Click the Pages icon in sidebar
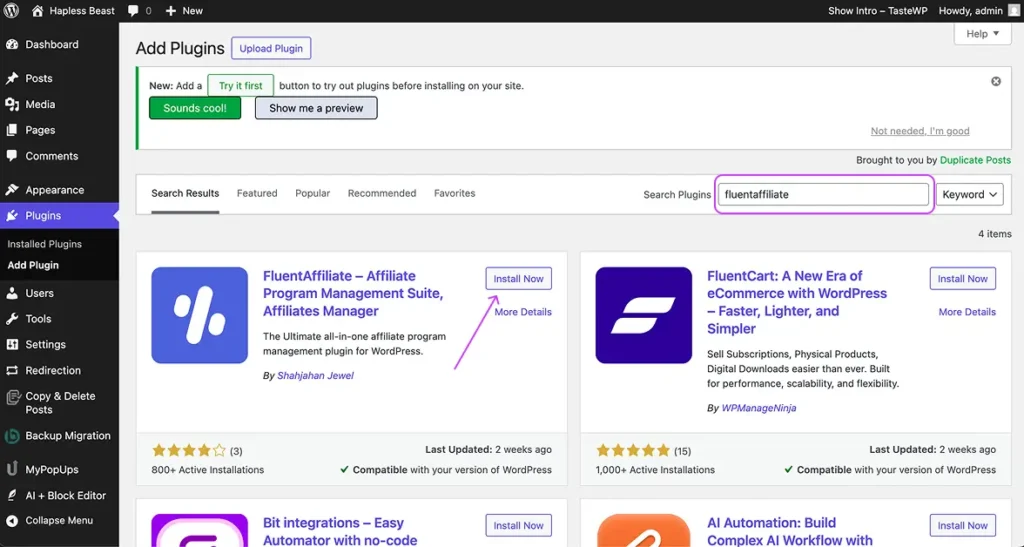Viewport: 1024px width, 547px height. point(12,130)
